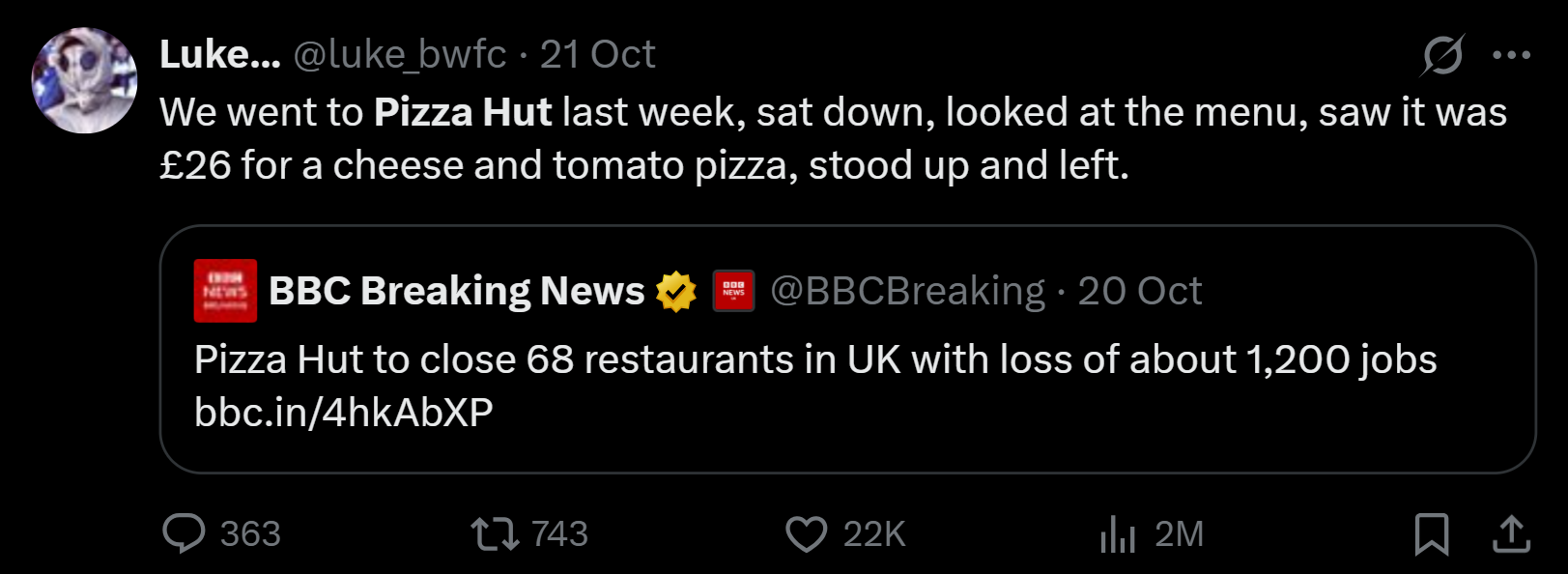This screenshot has height=574, width=1568.
Task: Click the Grok slashed-circle icon
Action: [x=1442, y=55]
